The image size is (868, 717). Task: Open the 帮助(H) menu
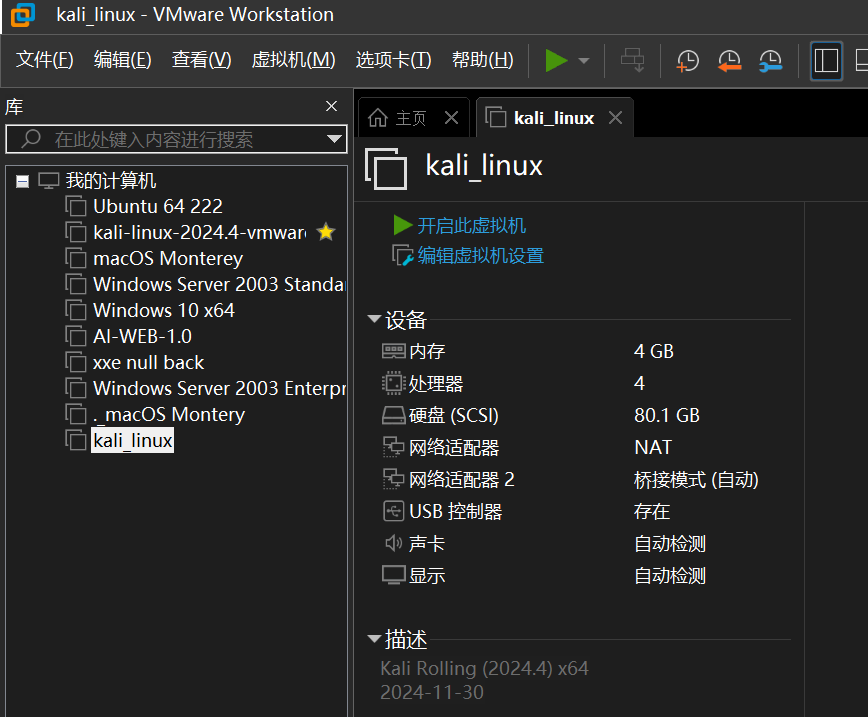483,59
